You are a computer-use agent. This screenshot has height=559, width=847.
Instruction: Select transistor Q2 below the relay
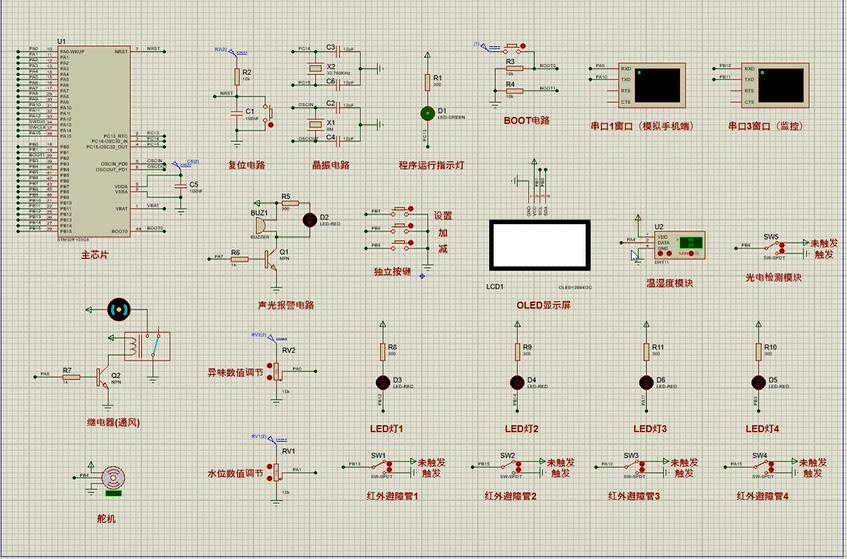click(x=103, y=378)
